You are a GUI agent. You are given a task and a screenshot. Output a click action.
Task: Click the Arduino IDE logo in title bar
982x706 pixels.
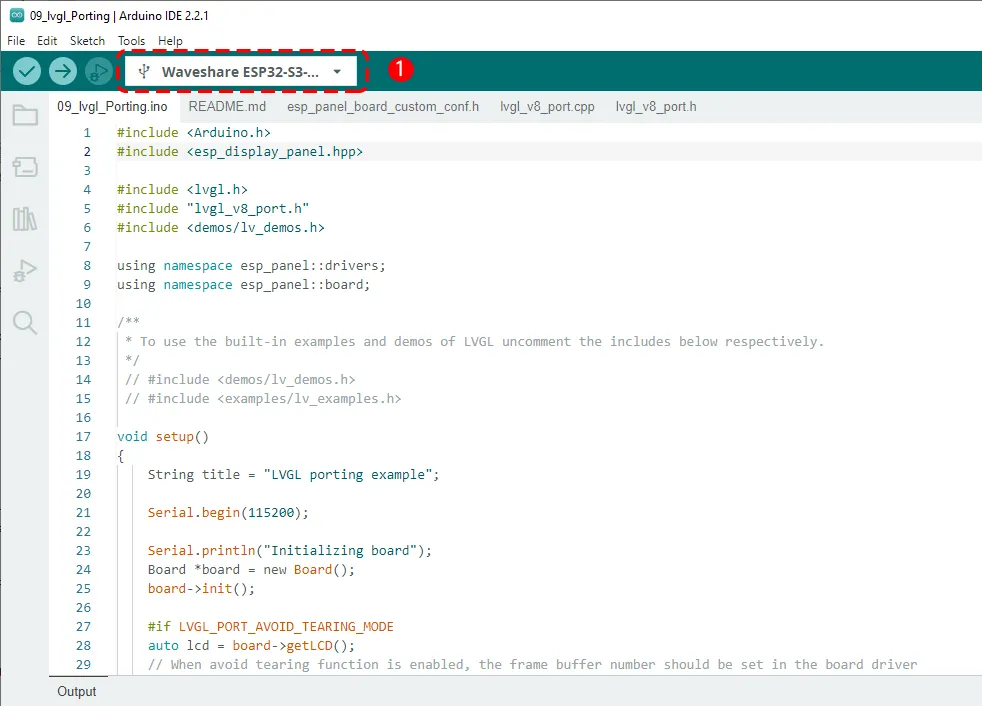tap(15, 16)
